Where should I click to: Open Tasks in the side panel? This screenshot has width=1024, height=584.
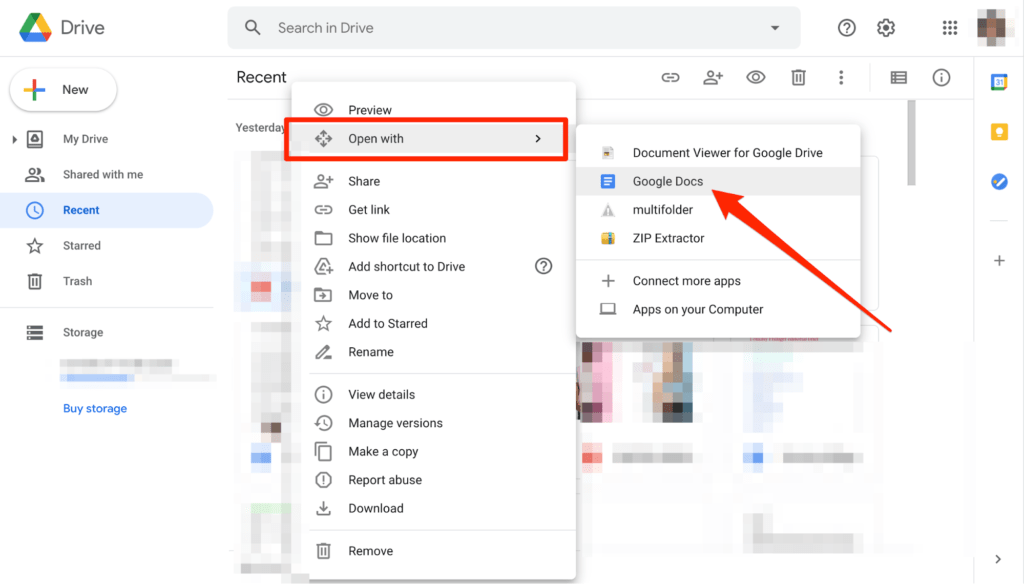(x=998, y=182)
